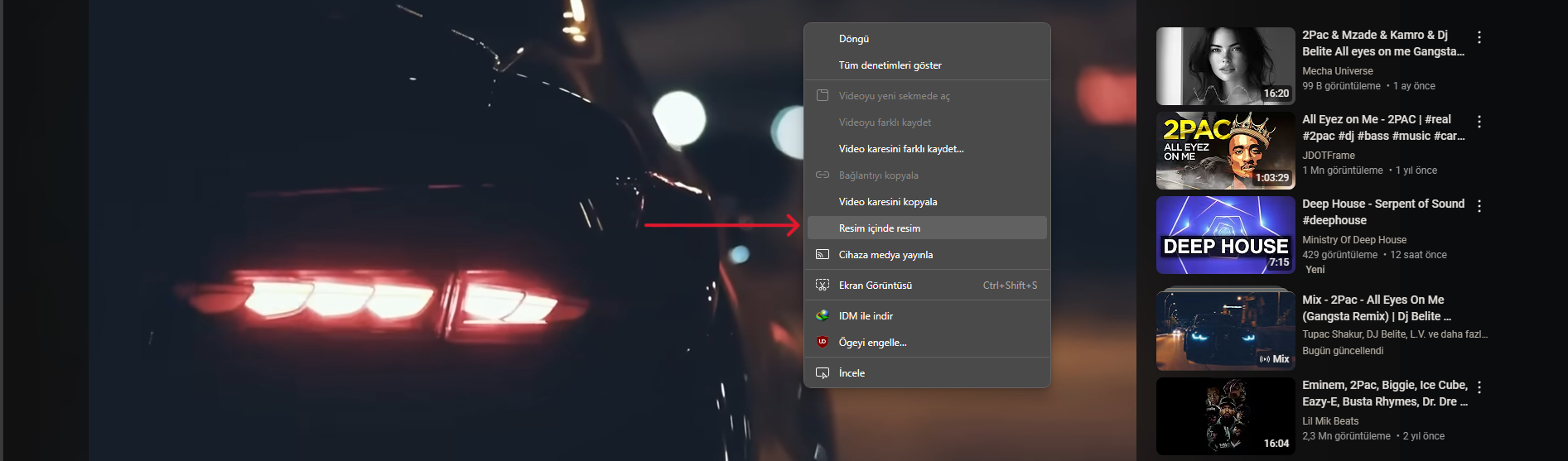Choose Cihaza medya yayınla
This screenshot has width=1568, height=461.
pos(927,255)
